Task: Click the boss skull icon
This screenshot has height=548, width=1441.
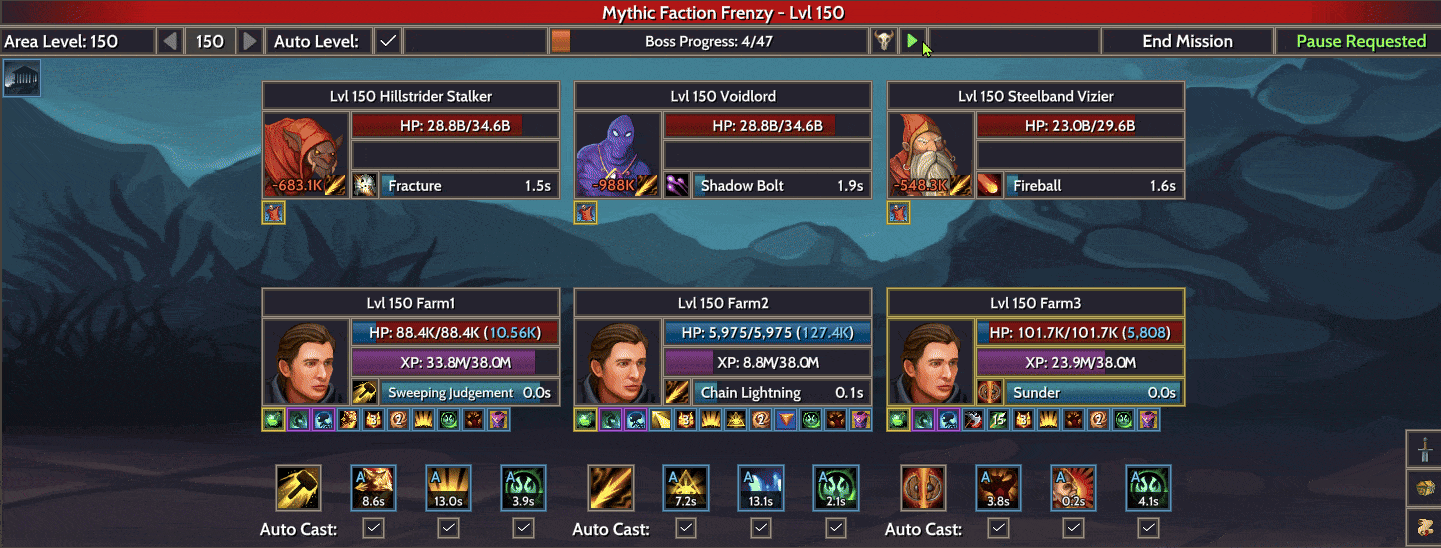Action: point(884,41)
